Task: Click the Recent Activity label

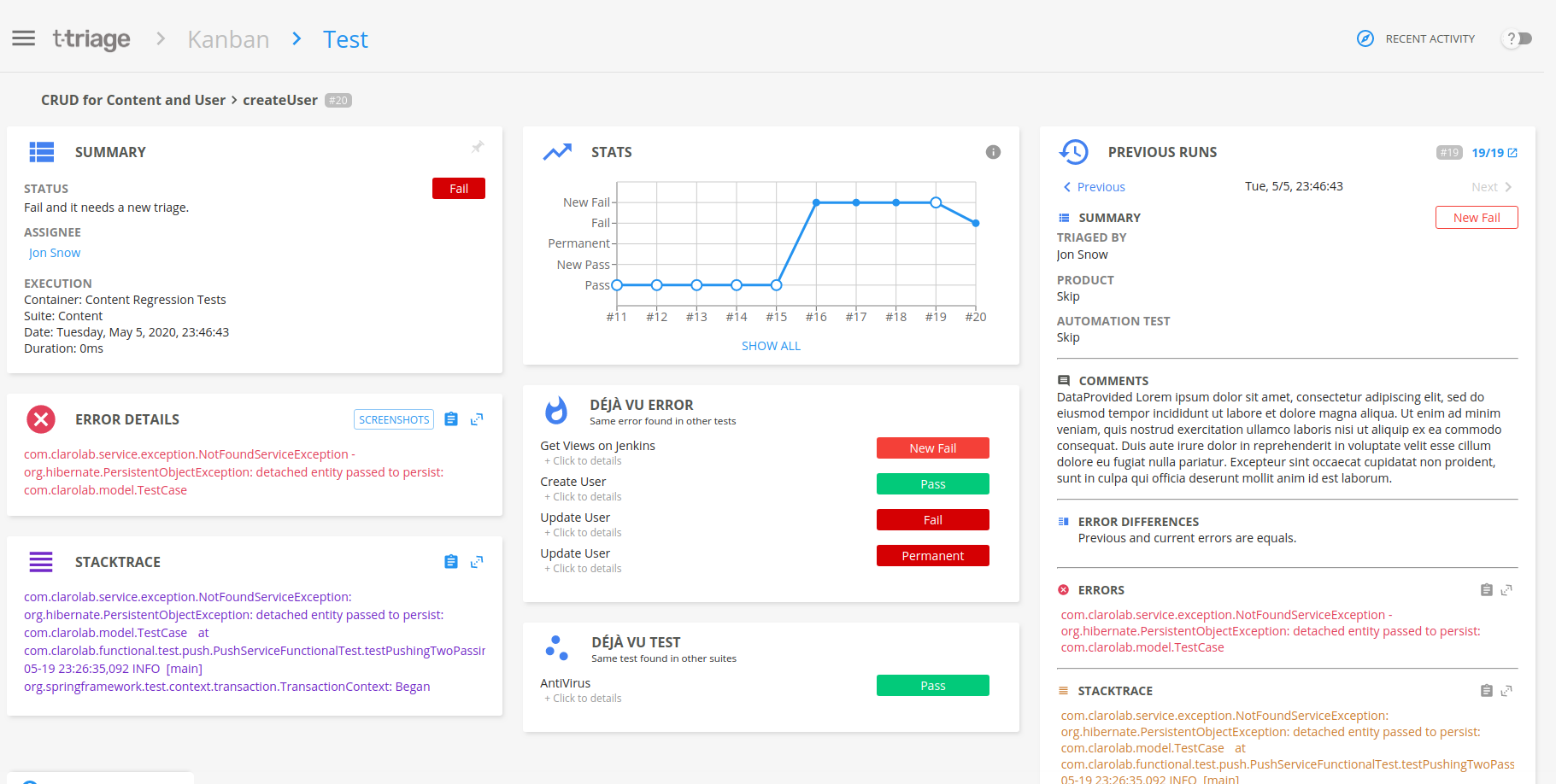Action: click(x=1430, y=38)
